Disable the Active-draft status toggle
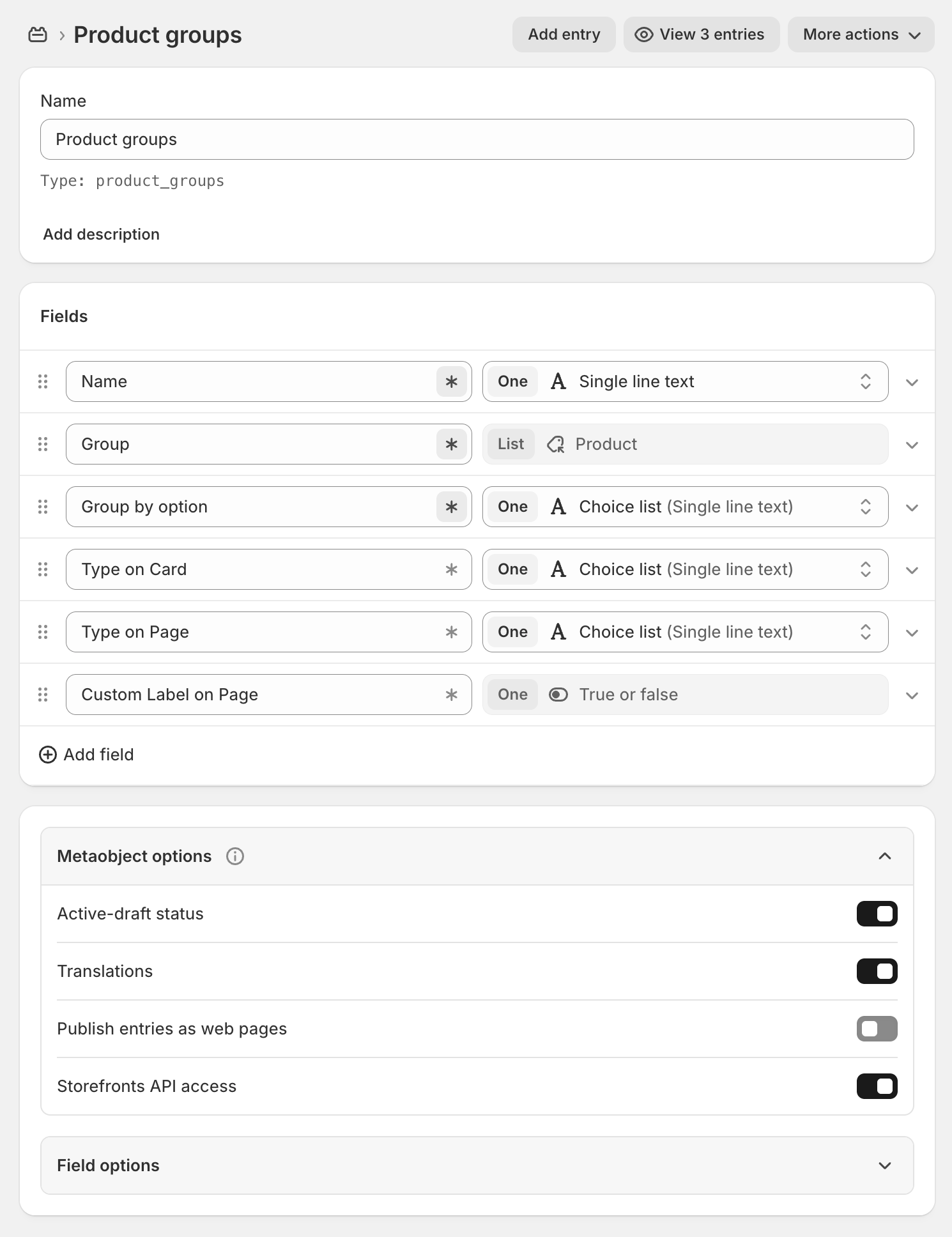The image size is (952, 1237). click(x=877, y=914)
